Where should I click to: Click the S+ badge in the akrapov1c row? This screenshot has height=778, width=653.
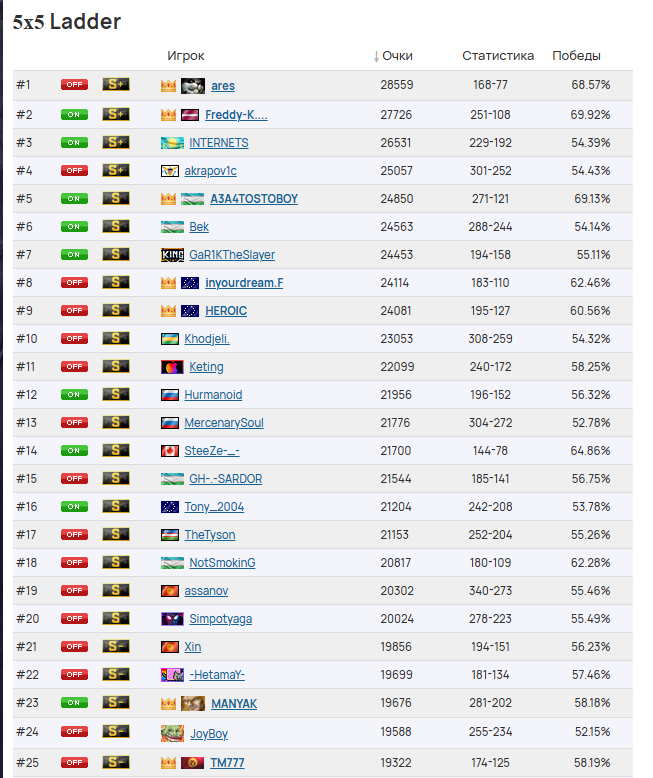click(116, 170)
